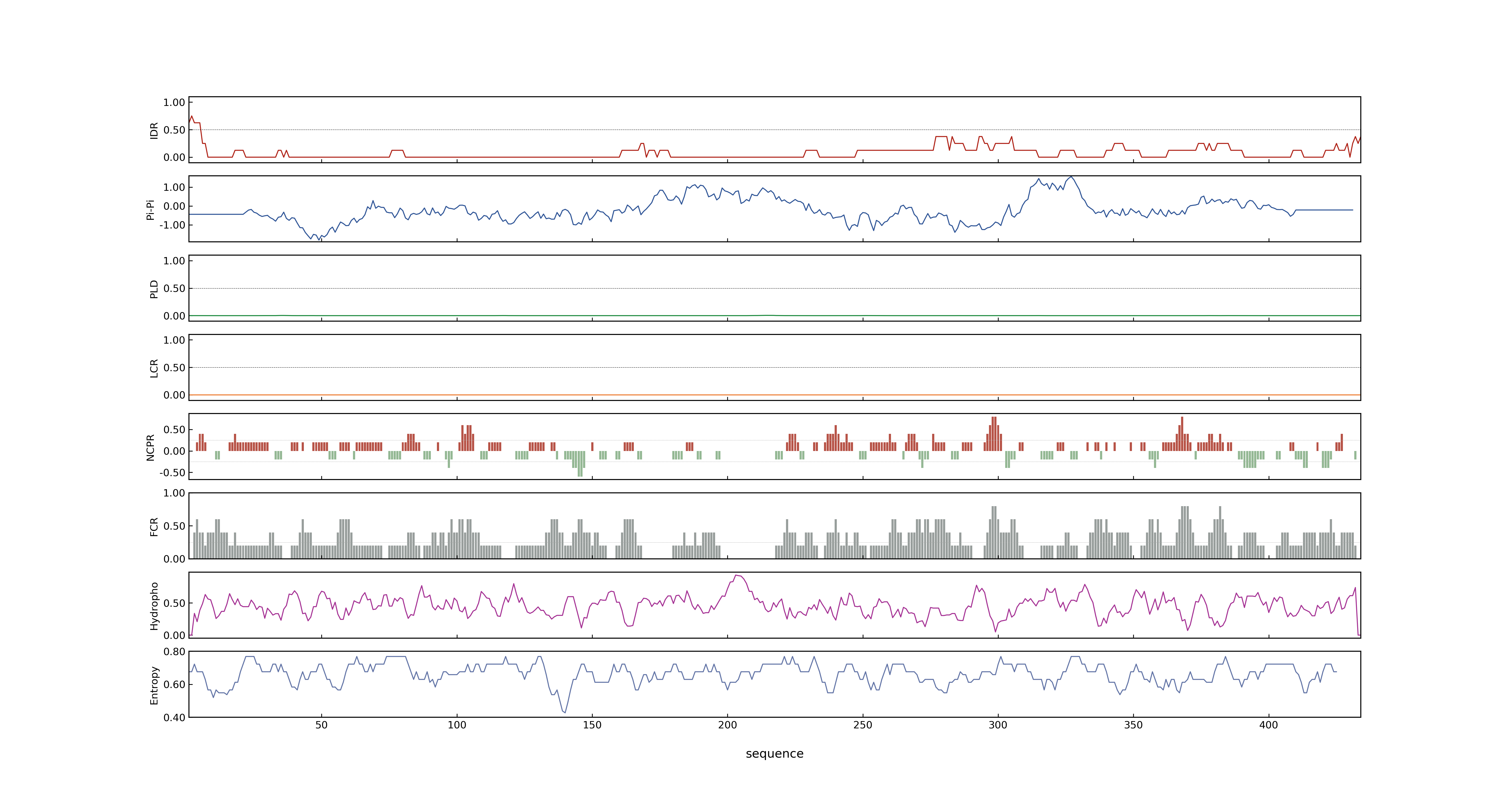
Task: Click the NCPR y-axis label
Action: (x=150, y=447)
